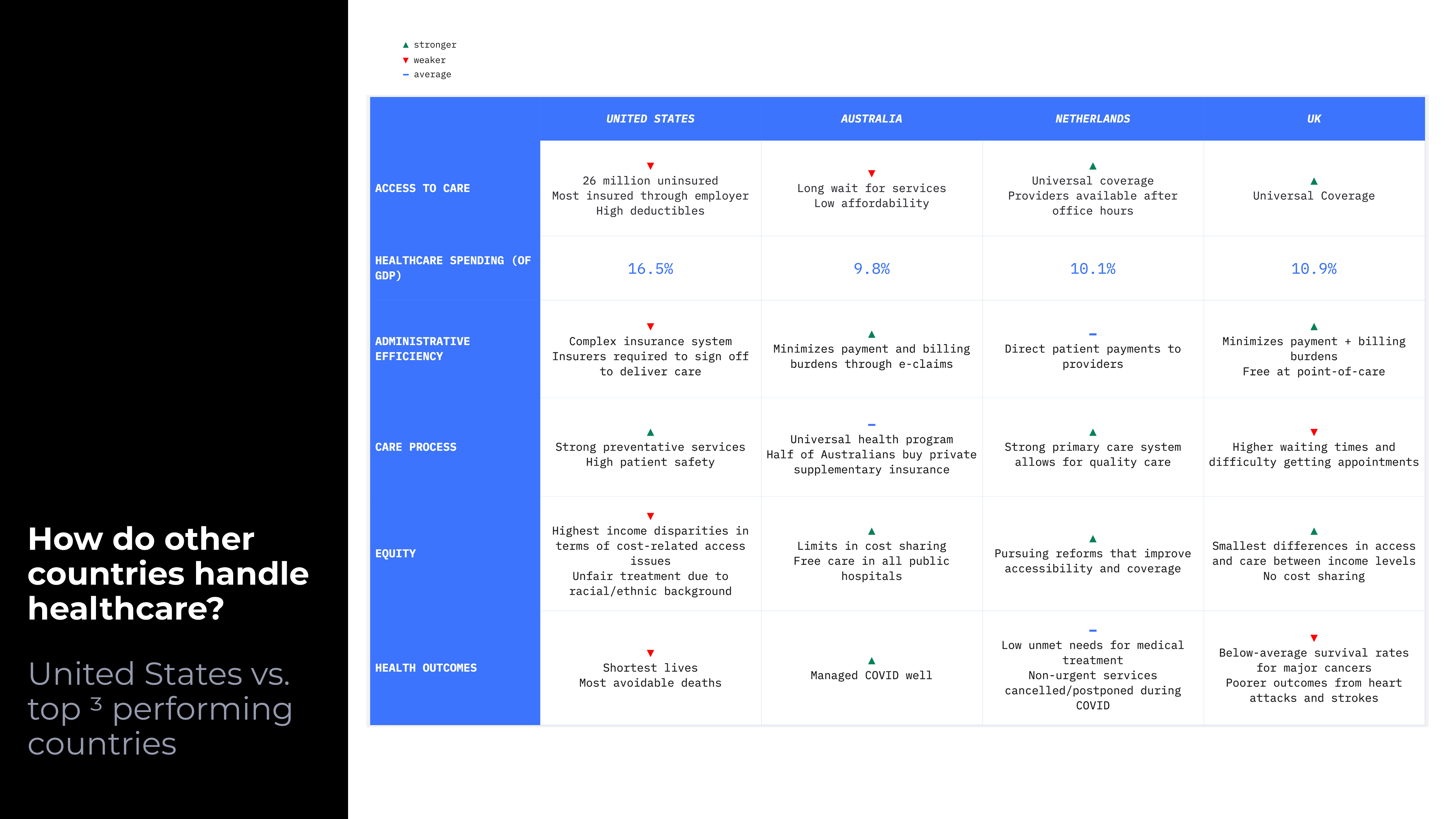Click the slide title about healthcare

(168, 573)
